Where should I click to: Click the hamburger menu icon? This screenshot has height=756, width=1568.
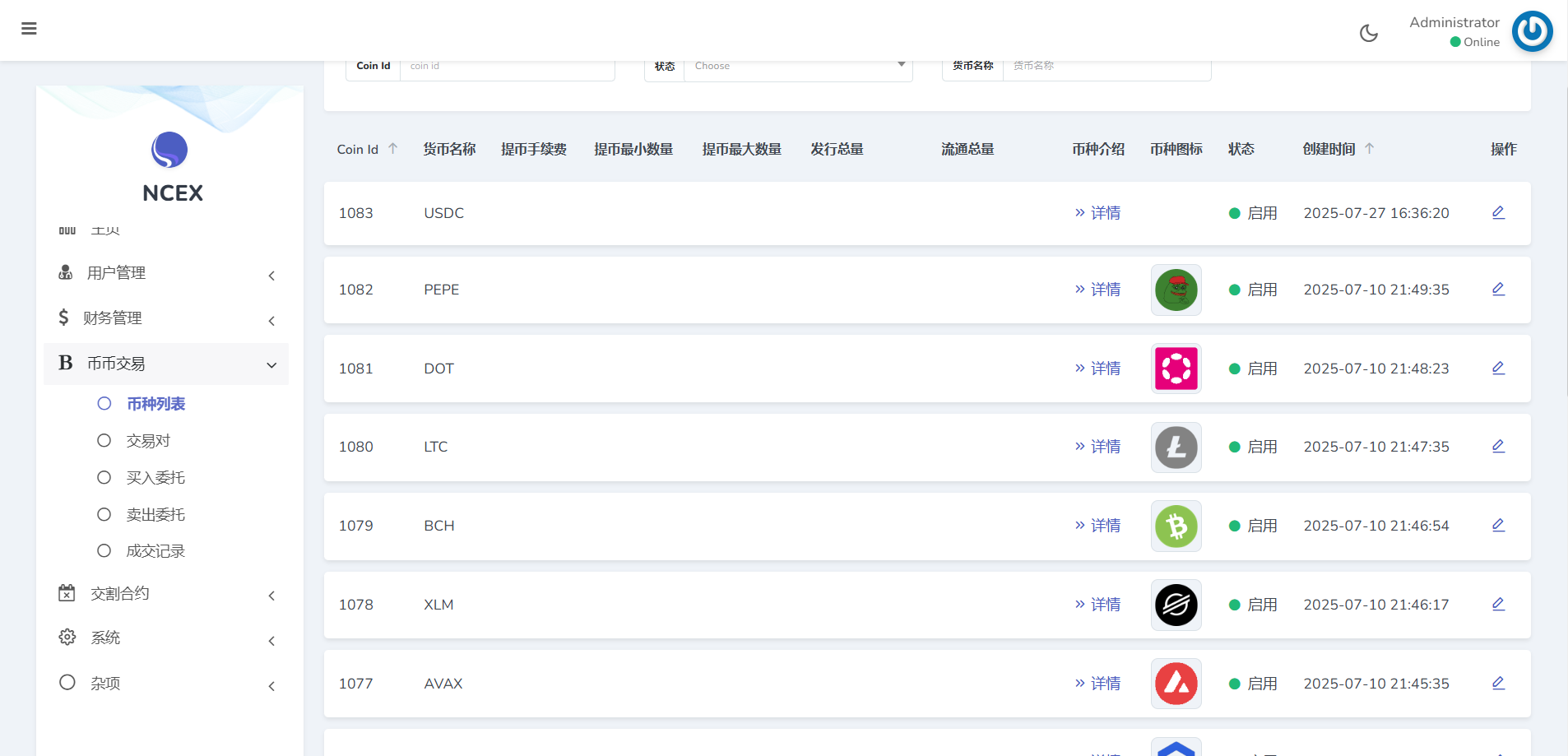(x=29, y=29)
